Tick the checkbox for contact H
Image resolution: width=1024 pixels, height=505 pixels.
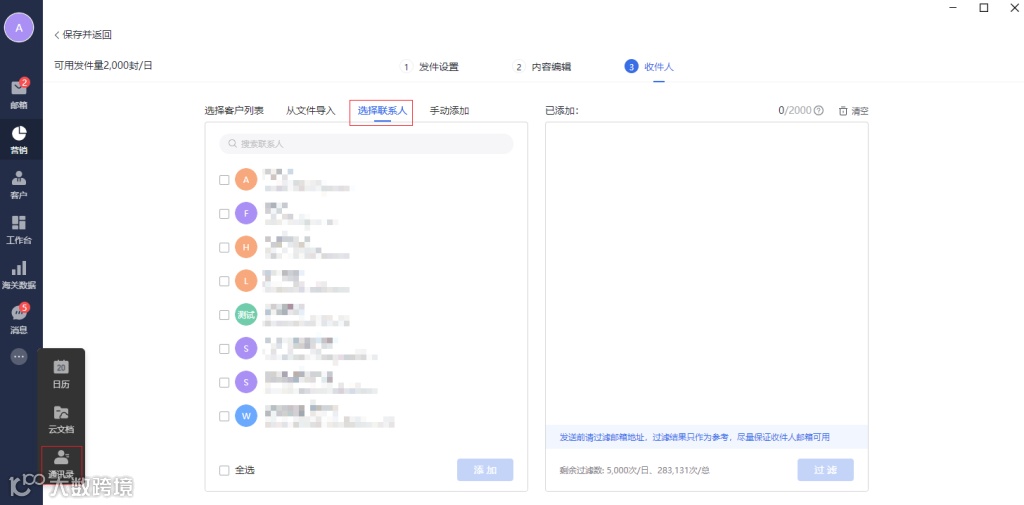(224, 248)
